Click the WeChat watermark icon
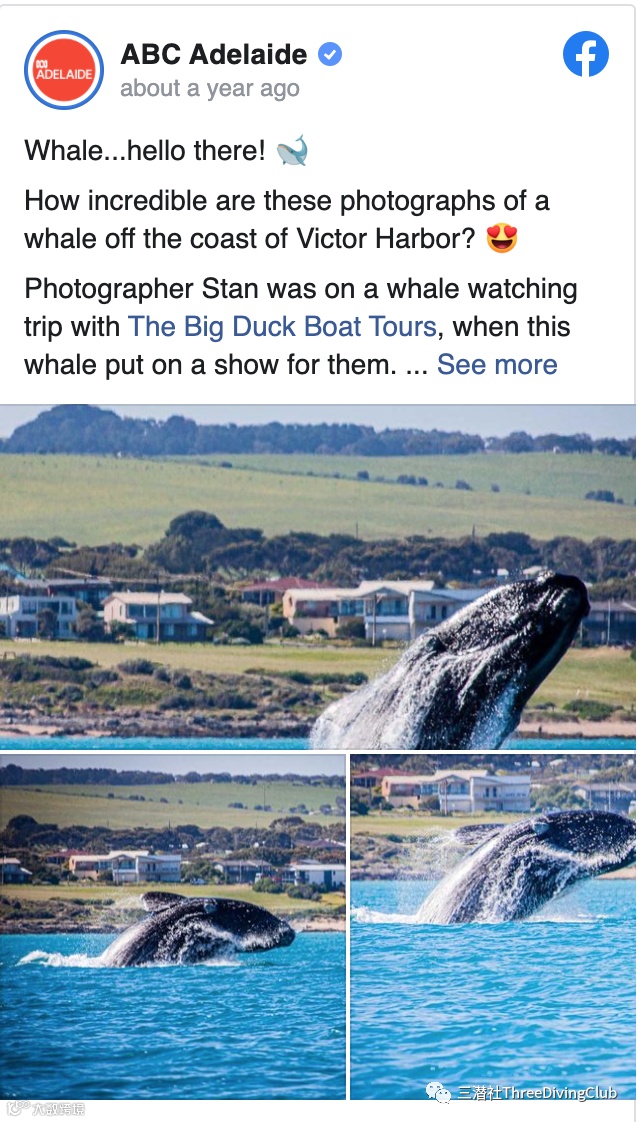Image resolution: width=638 pixels, height=1122 pixels. point(438,1092)
